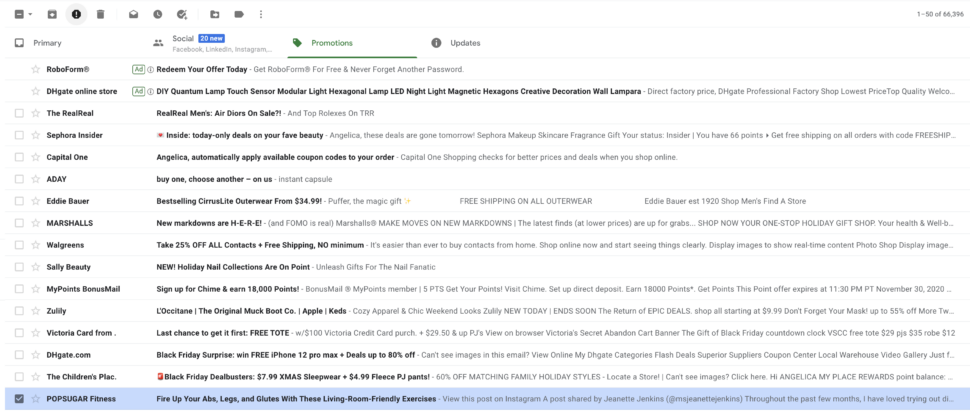Screen dimensions: 970x413
Task: Uncheck the POPSUGAR Fitness email checkbox
Action: pos(19,399)
